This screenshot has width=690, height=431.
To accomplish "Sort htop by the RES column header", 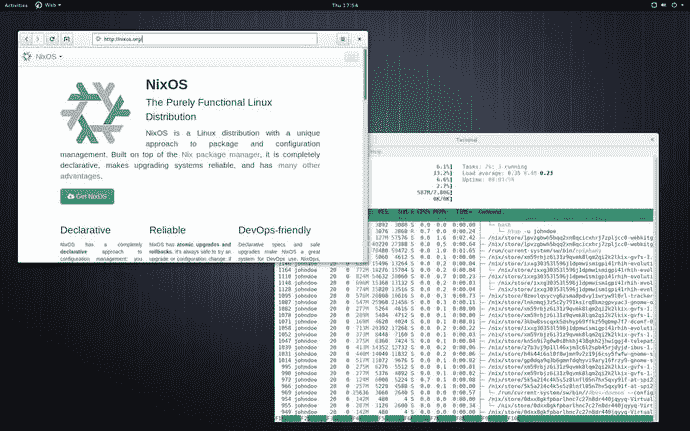I will (x=384, y=212).
